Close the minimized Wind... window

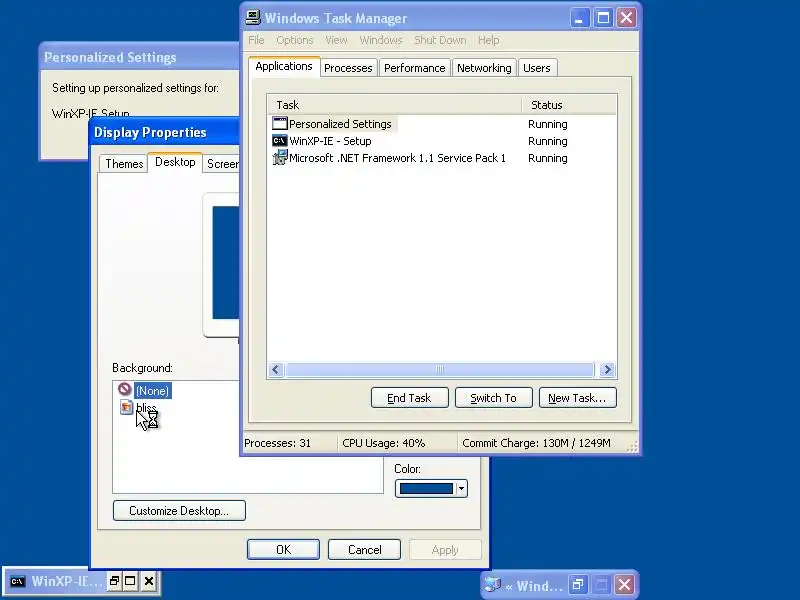click(624, 584)
